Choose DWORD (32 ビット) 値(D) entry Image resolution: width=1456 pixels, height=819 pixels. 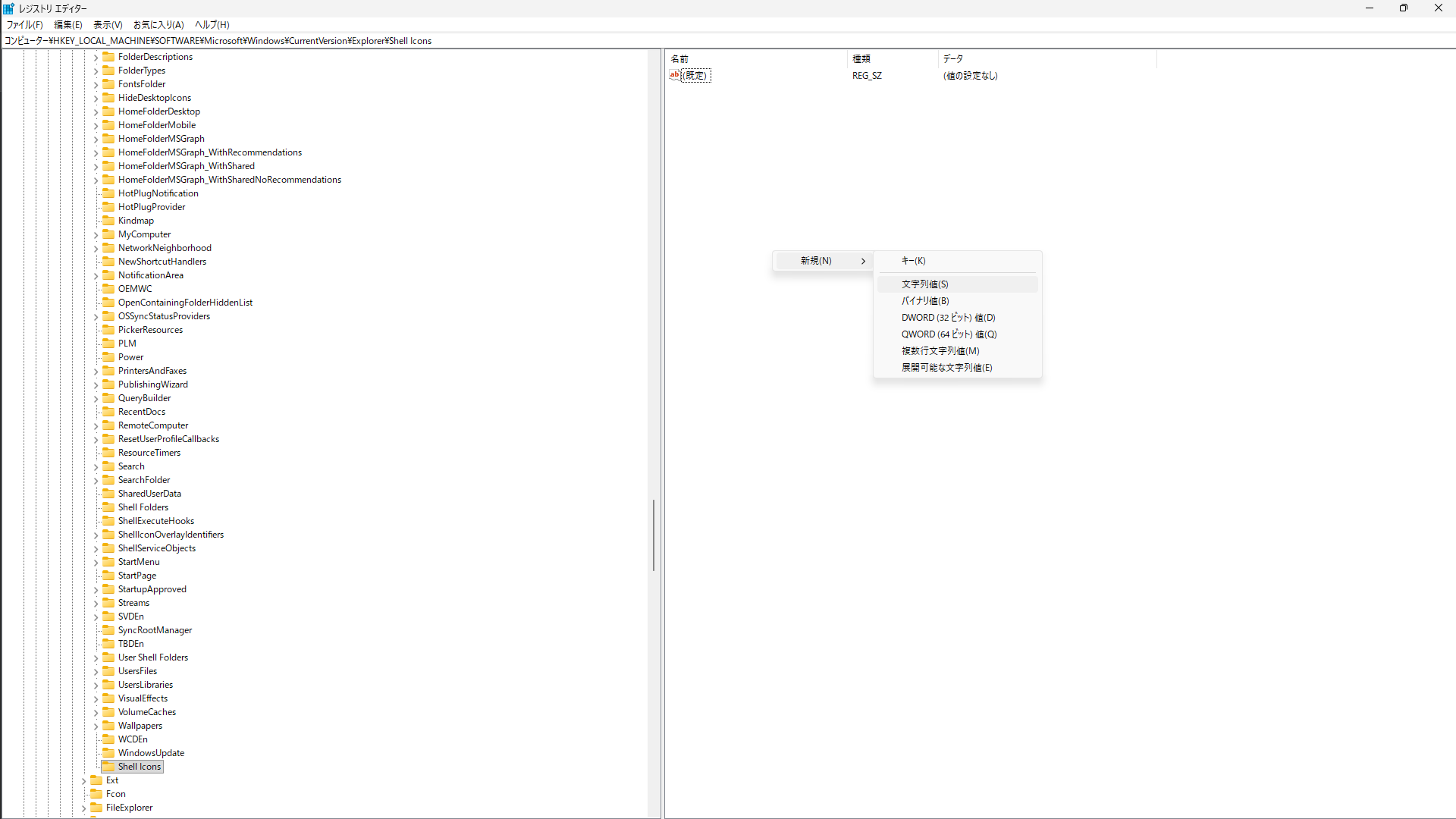click(948, 318)
